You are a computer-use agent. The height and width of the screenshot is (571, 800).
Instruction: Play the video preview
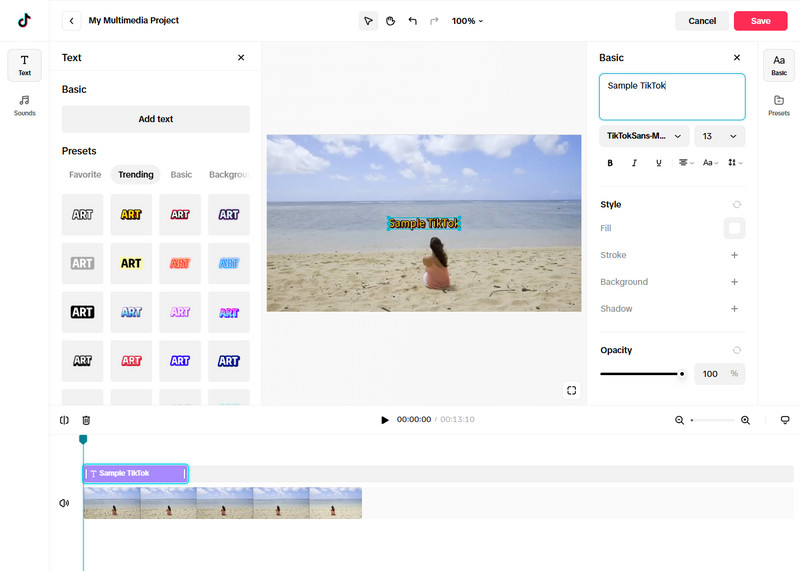385,420
